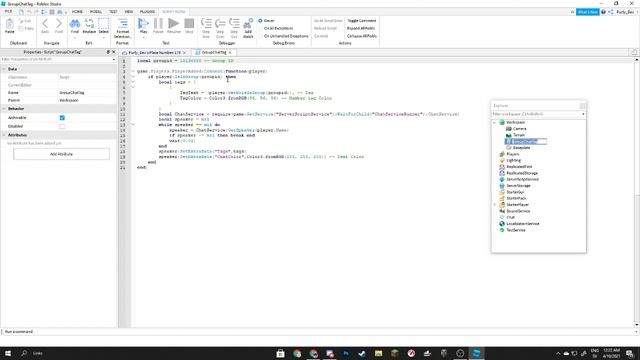Image resolution: width=640 pixels, height=360 pixels.
Task: Expand the StarterPlayer tree node
Action: 494,204
